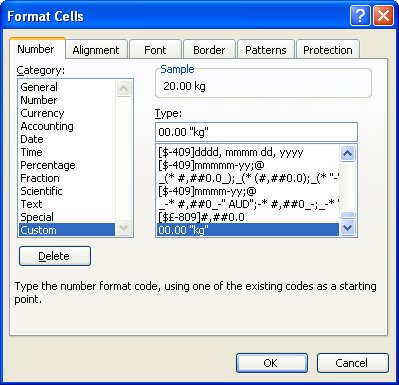This screenshot has height=385, width=399.
Task: Click the Cancel button
Action: click(x=352, y=363)
